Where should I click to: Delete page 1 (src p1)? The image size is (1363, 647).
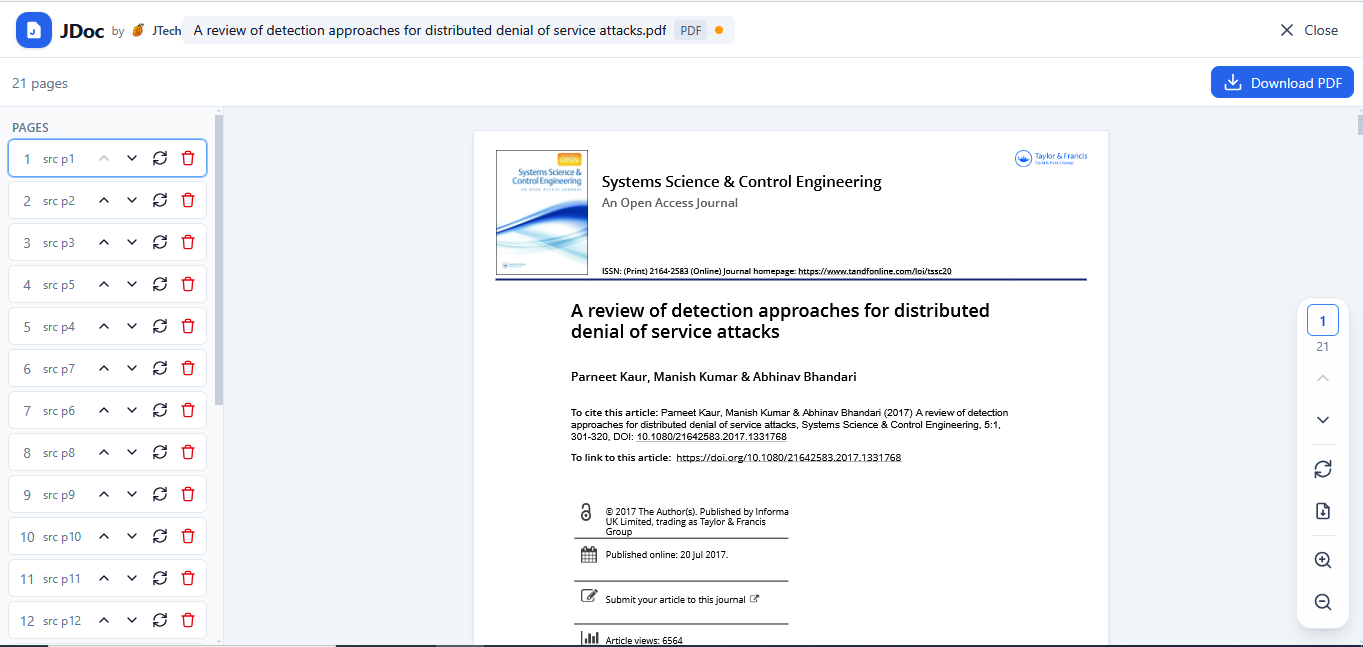click(x=188, y=158)
